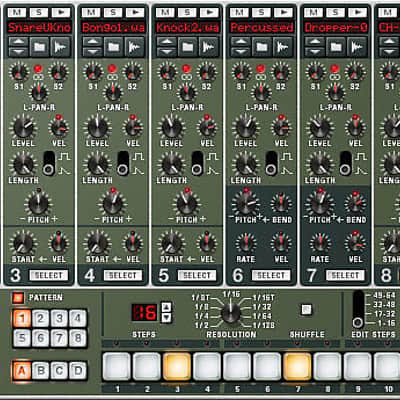400x400 pixels.
Task: Open waveform browser on channel 5
Action: click(209, 47)
